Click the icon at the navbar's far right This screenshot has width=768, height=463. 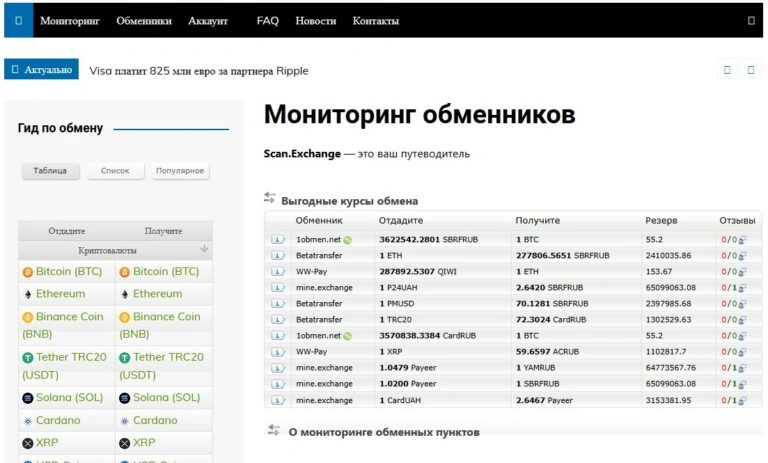tap(751, 21)
